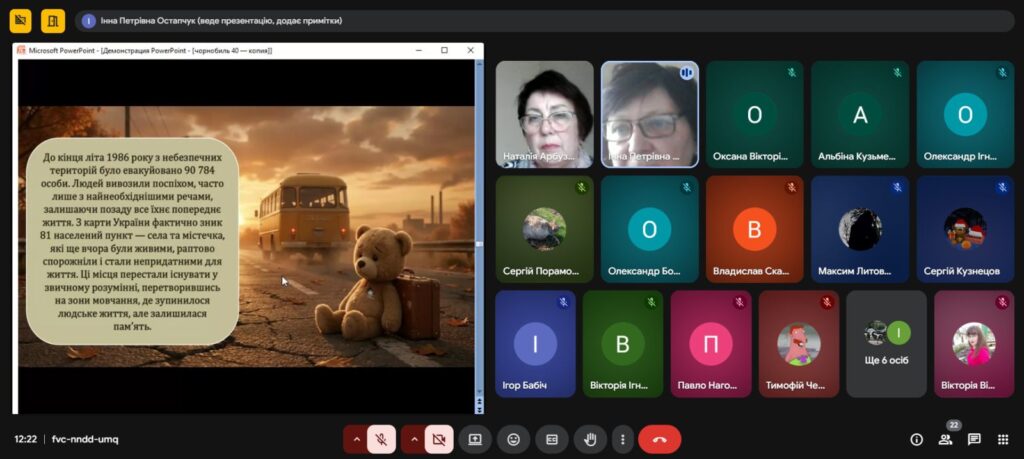Viewport: 1024px width, 459px height.
Task: Open the activities grid icon
Action: coord(1003,439)
